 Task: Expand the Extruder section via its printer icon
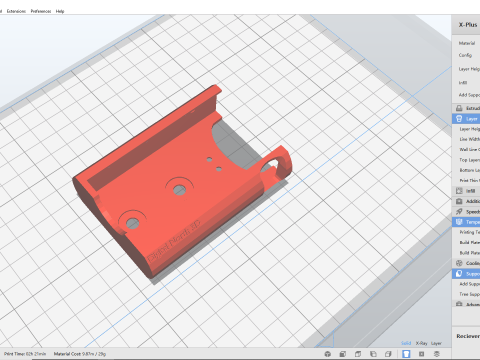pos(459,108)
